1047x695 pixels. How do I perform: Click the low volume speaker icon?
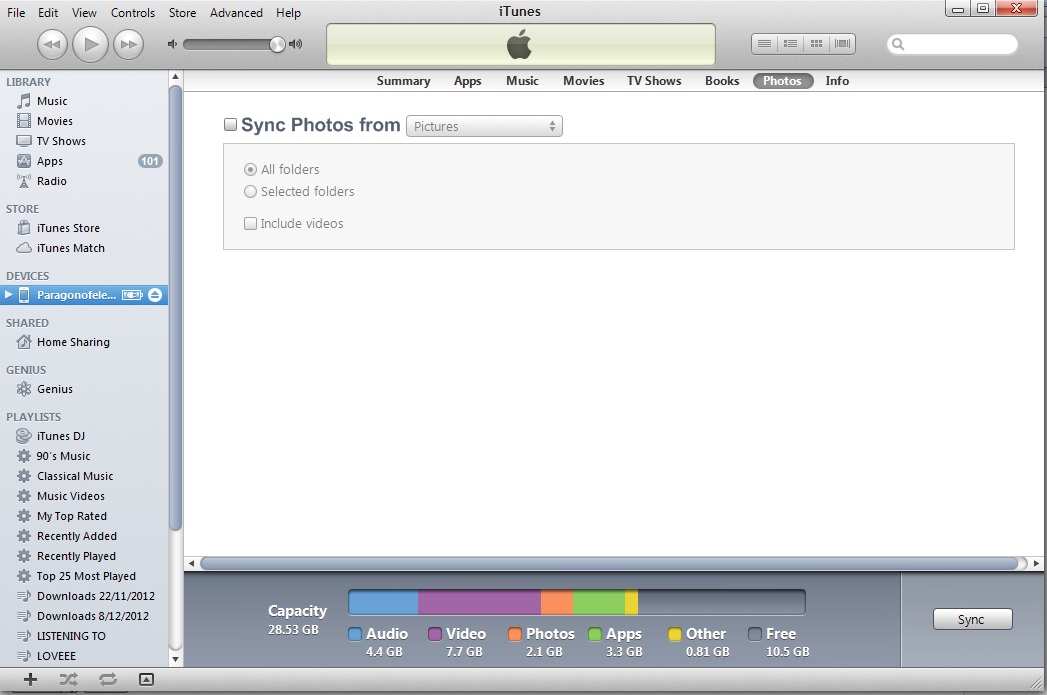[x=172, y=44]
